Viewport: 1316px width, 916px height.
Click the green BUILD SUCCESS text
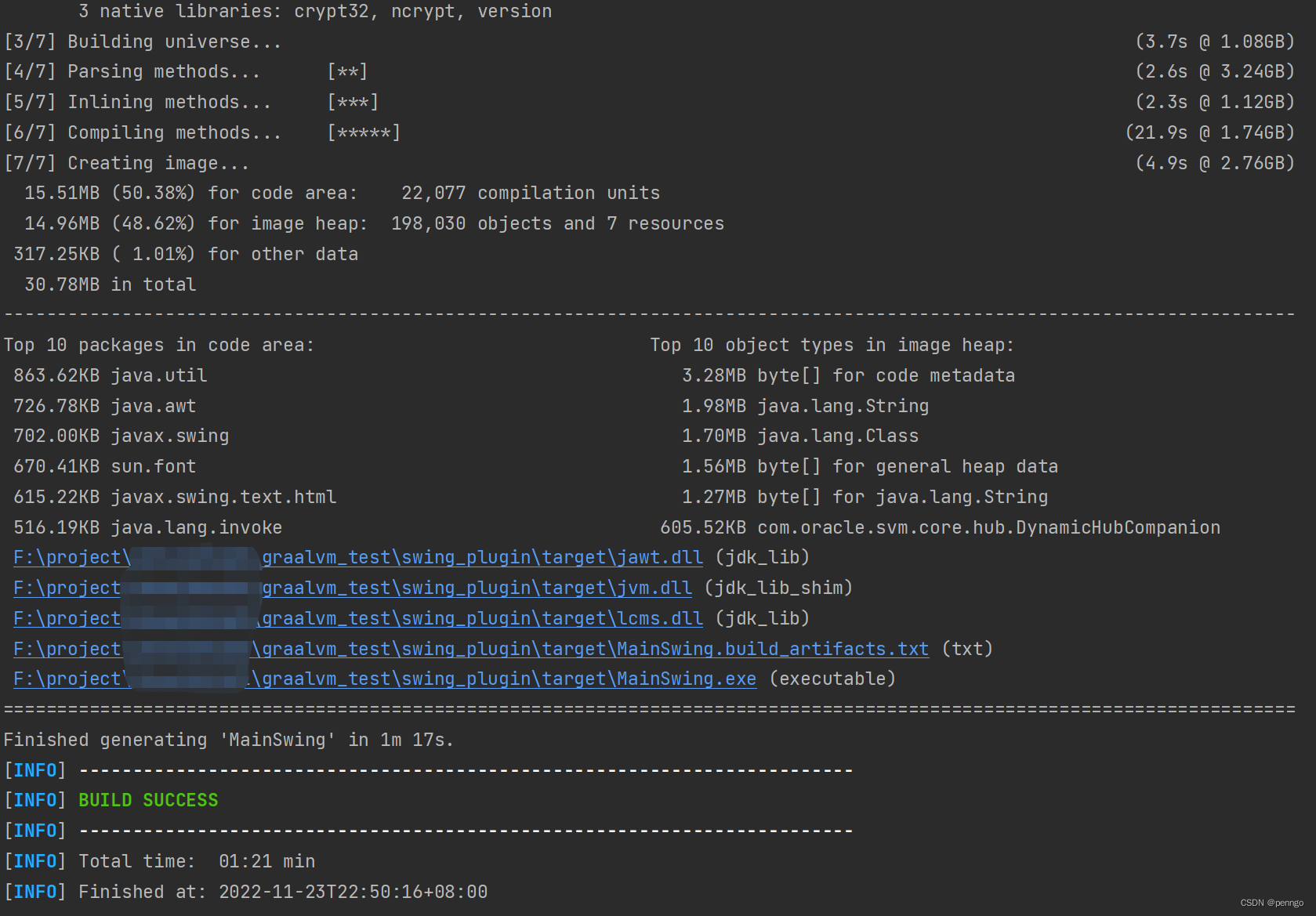pyautogui.click(x=148, y=800)
